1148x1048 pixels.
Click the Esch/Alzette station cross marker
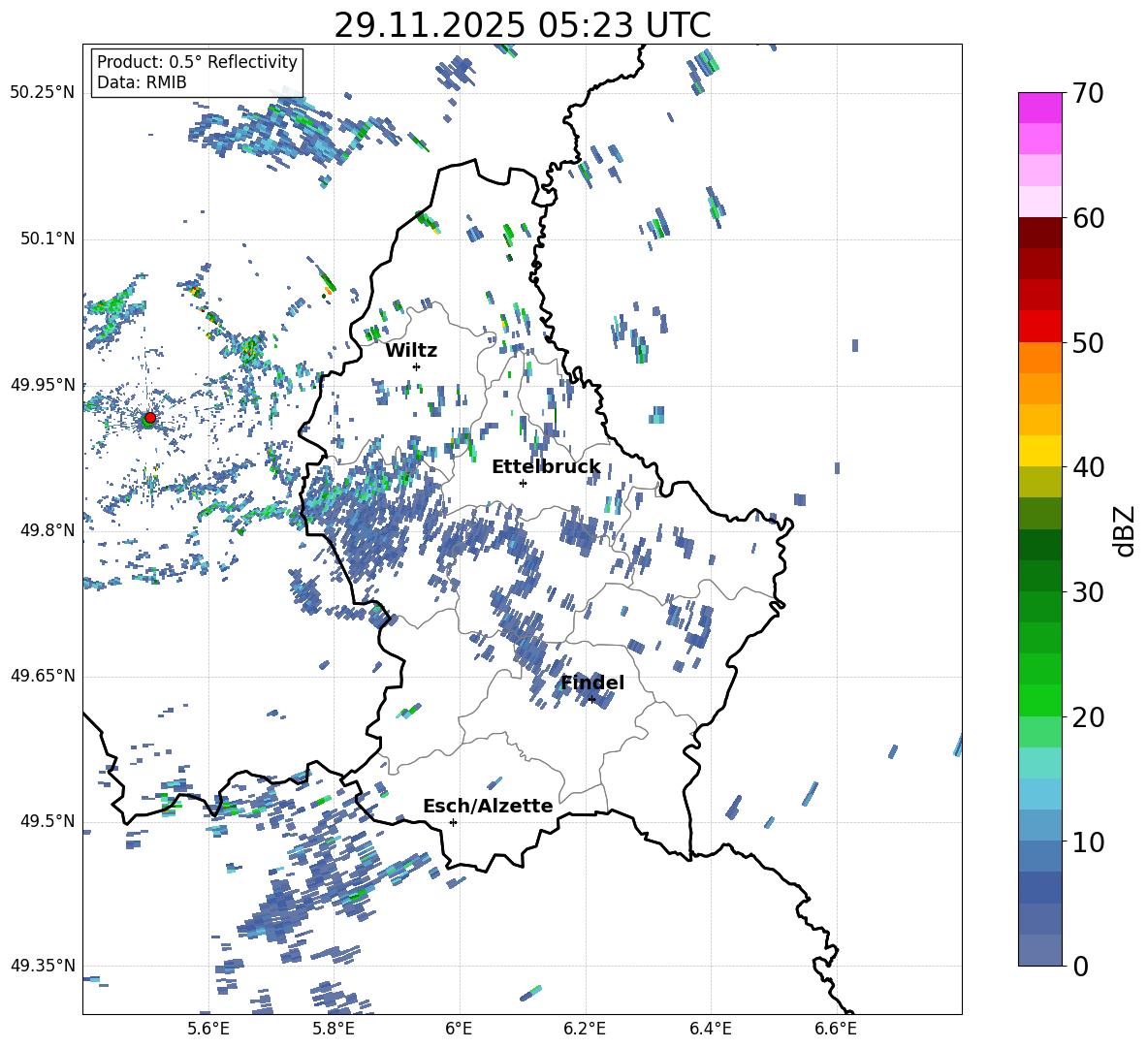pos(453,822)
